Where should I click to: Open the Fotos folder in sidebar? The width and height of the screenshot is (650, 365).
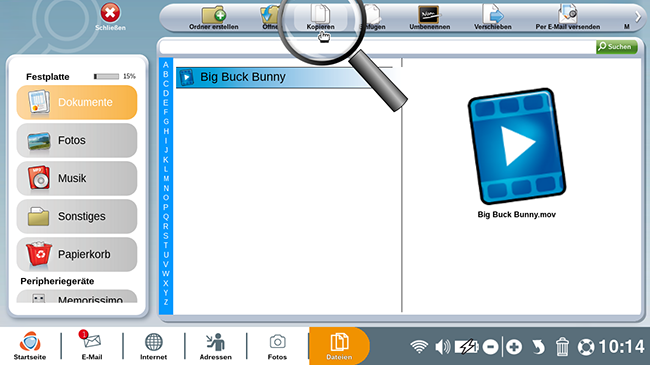coord(77,140)
